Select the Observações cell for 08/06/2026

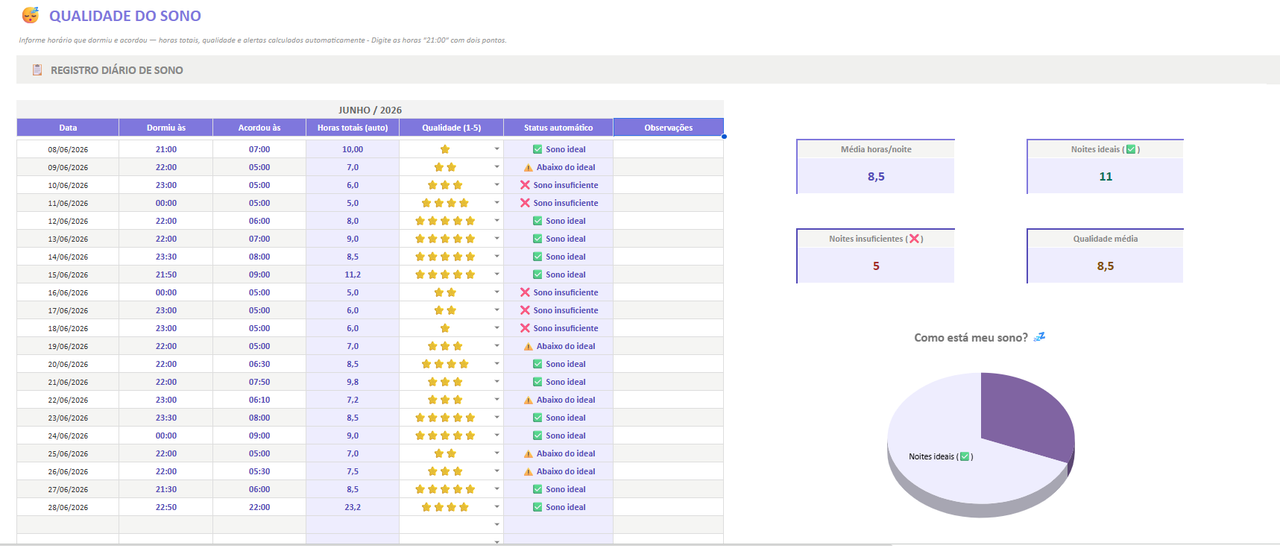(x=668, y=149)
